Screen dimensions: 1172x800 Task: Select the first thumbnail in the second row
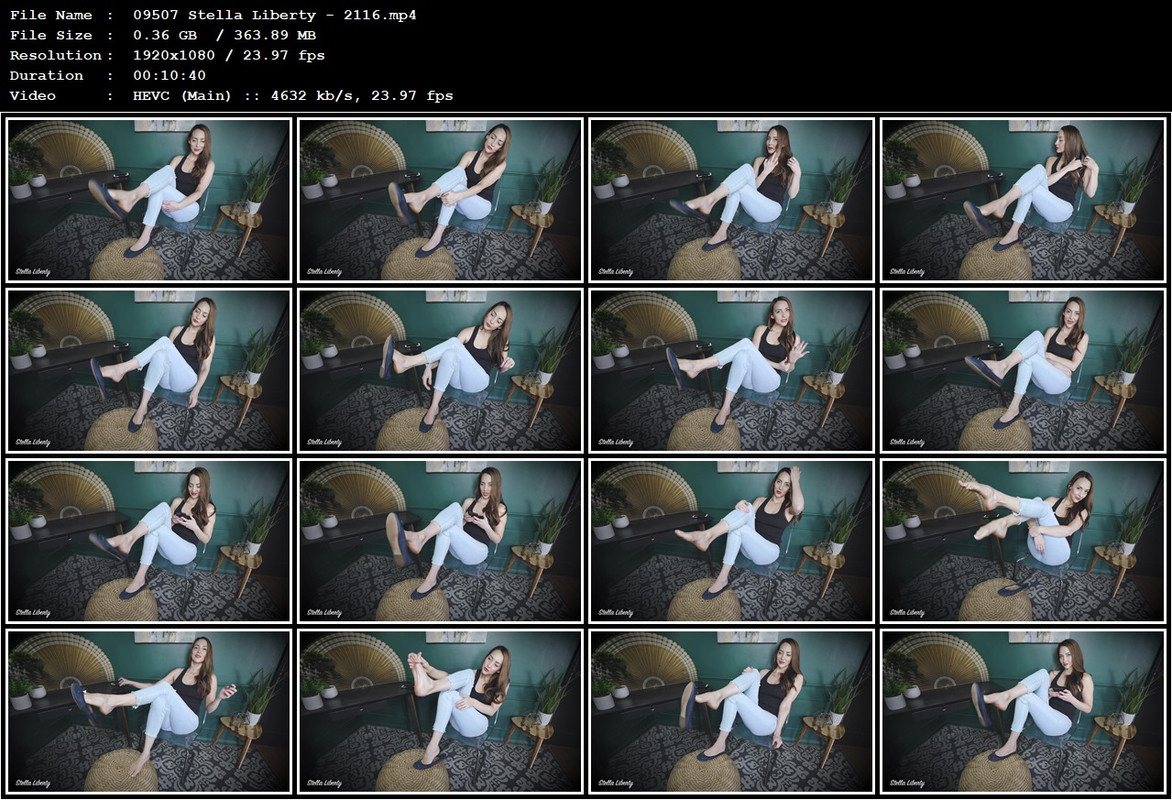coord(149,370)
